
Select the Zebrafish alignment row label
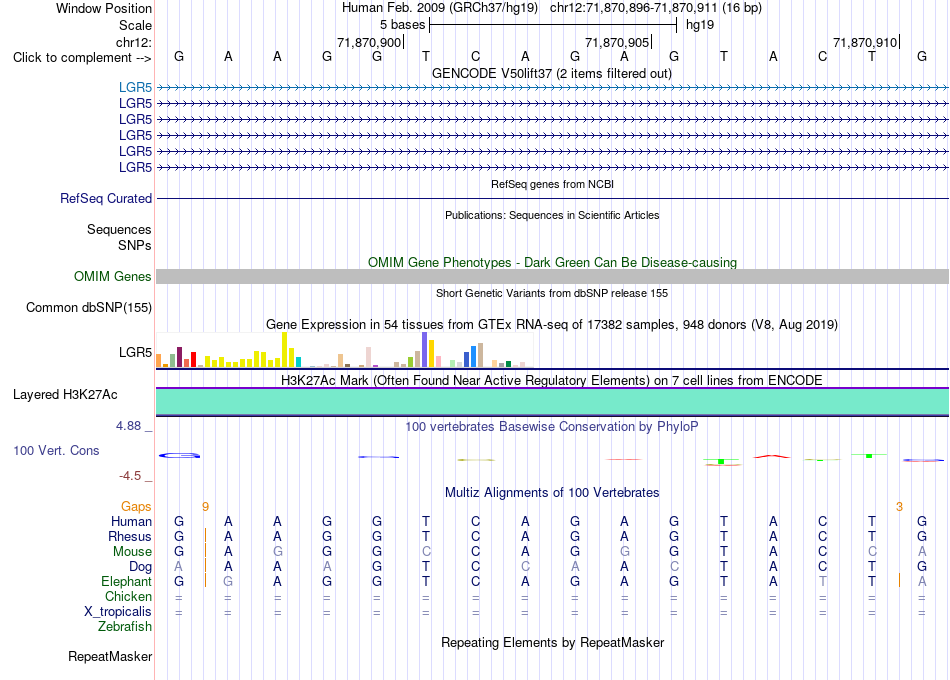125,627
